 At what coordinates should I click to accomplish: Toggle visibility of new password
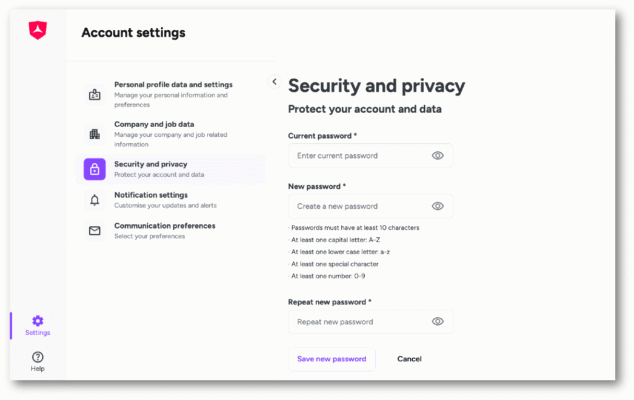point(437,206)
